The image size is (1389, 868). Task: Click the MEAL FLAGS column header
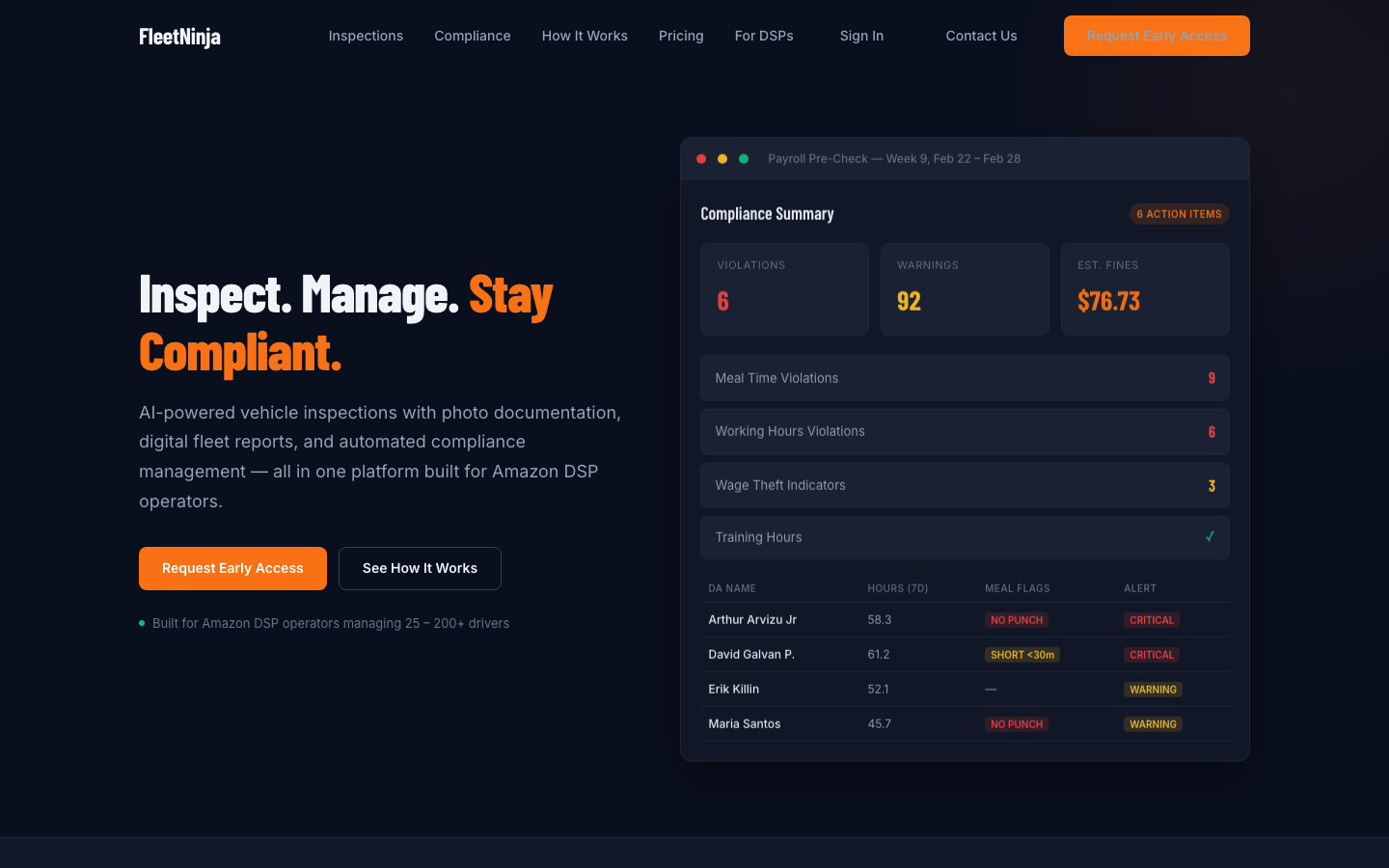1018,588
